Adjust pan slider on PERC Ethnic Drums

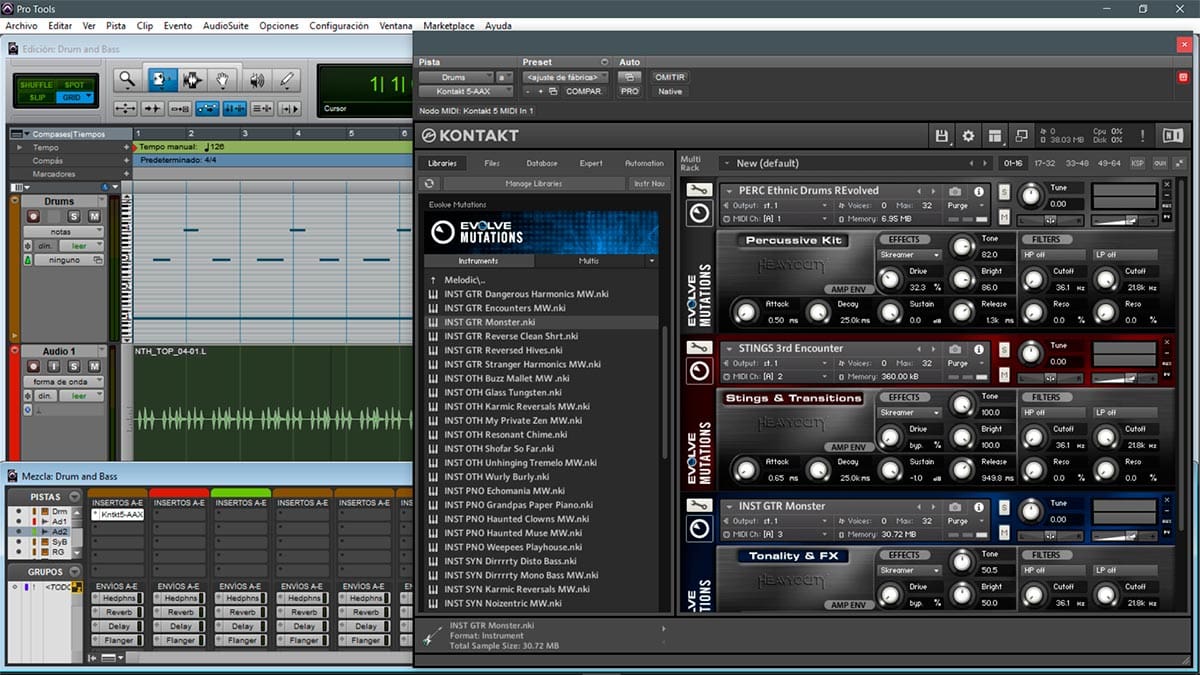1050,219
